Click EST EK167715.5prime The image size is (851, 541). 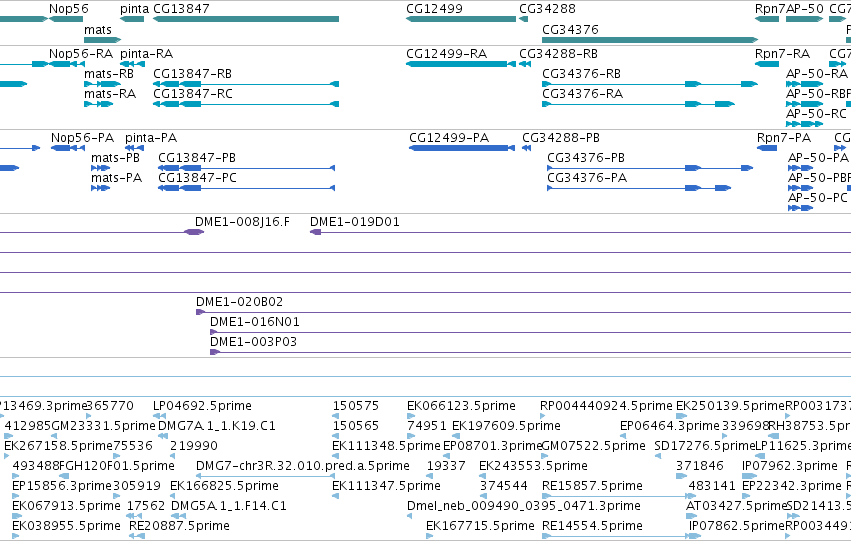click(480, 526)
